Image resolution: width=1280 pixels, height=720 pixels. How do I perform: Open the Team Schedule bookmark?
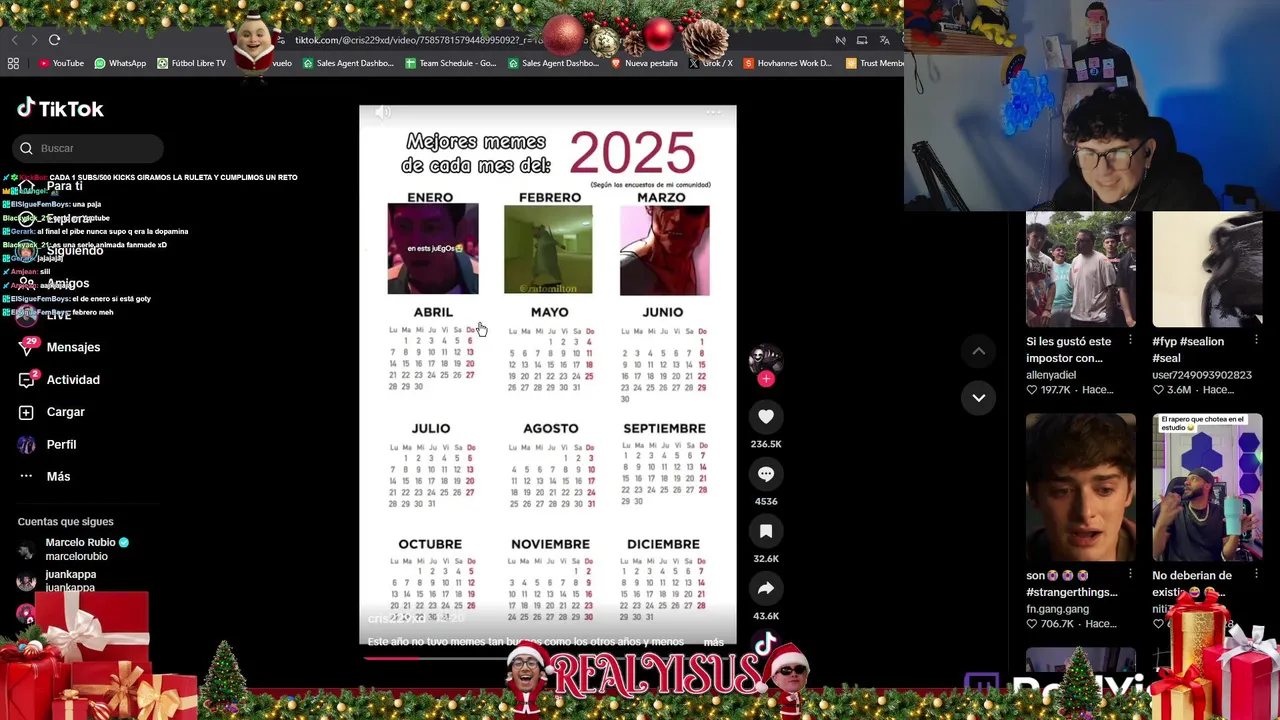click(x=450, y=63)
